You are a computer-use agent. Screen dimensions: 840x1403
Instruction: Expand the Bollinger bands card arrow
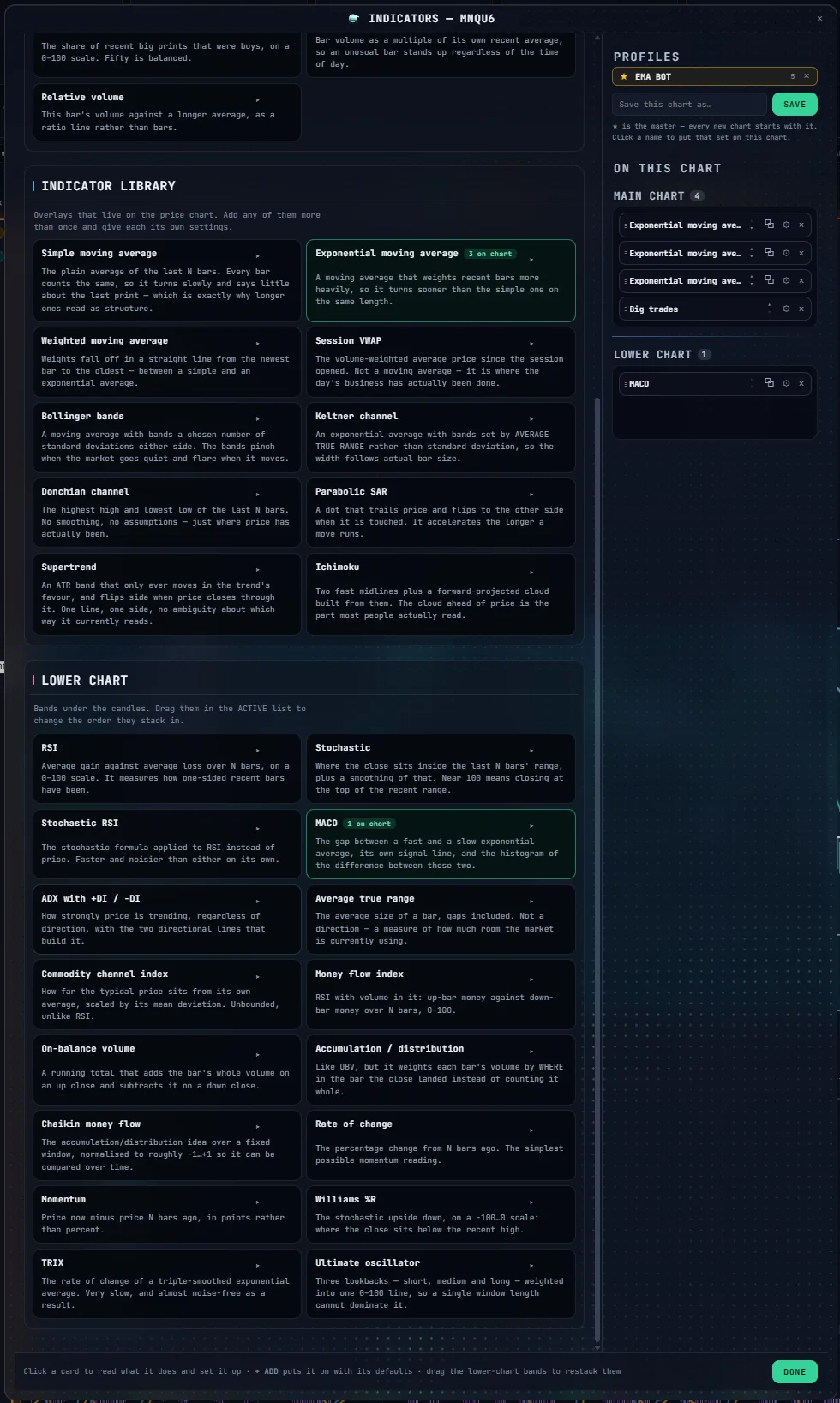[x=257, y=418]
